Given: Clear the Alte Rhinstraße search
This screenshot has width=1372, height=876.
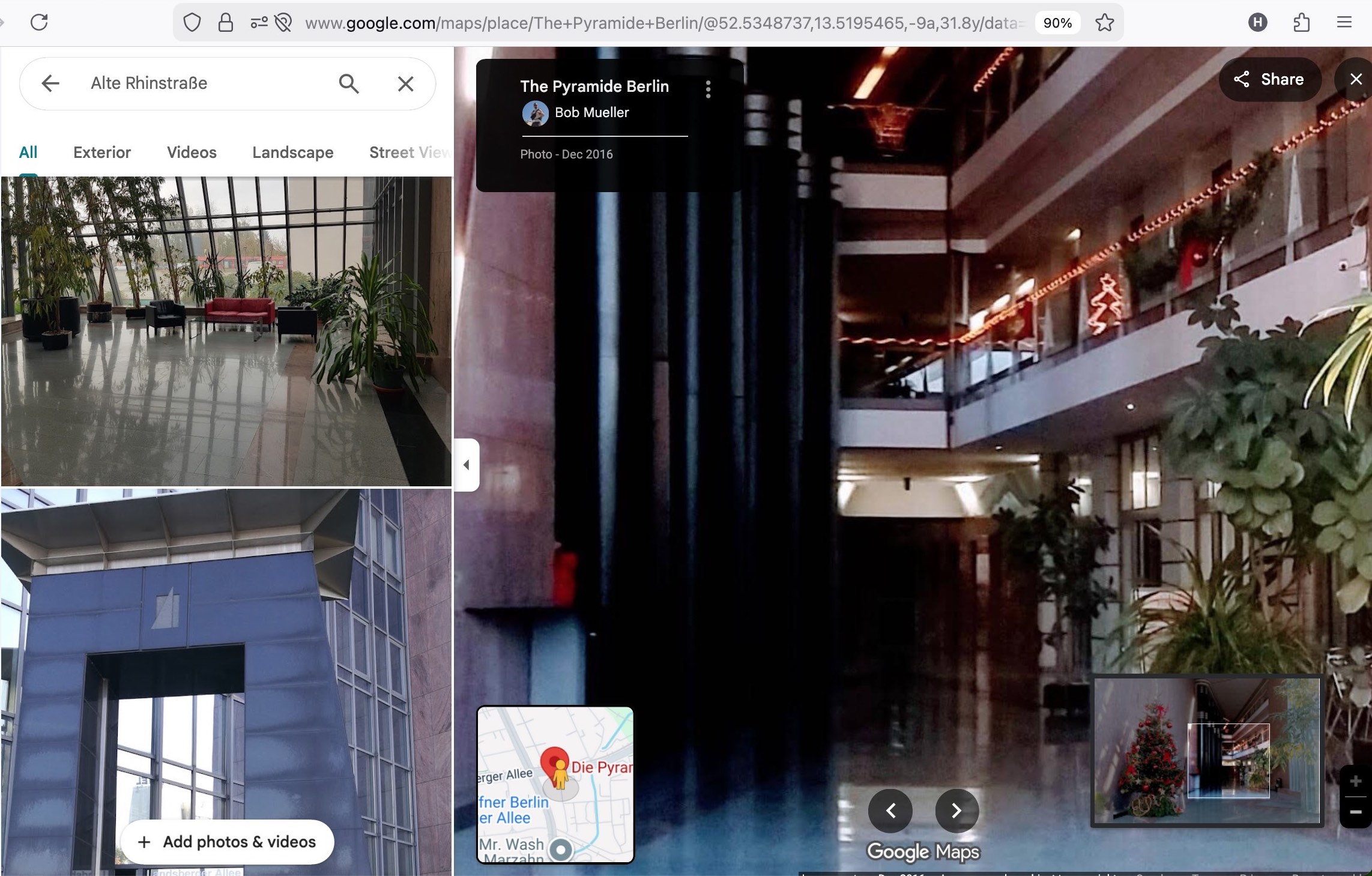Looking at the screenshot, I should [406, 83].
